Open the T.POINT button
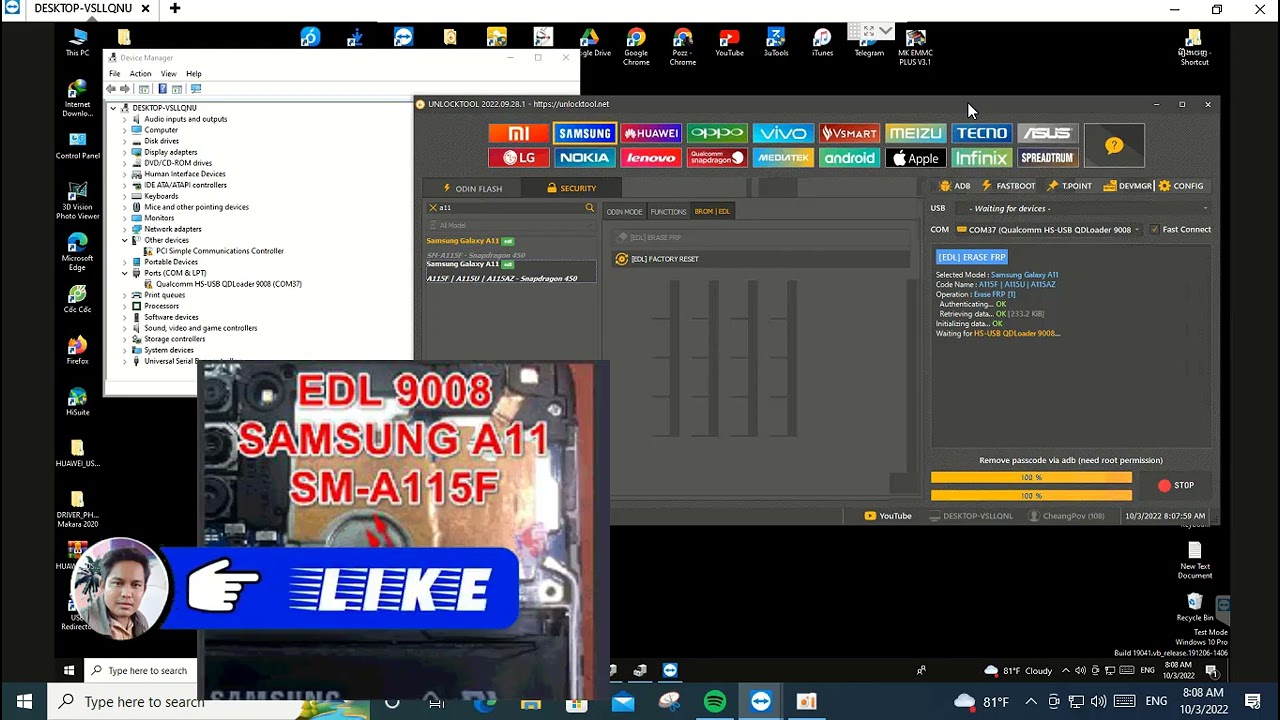Image resolution: width=1280 pixels, height=720 pixels. point(1069,186)
